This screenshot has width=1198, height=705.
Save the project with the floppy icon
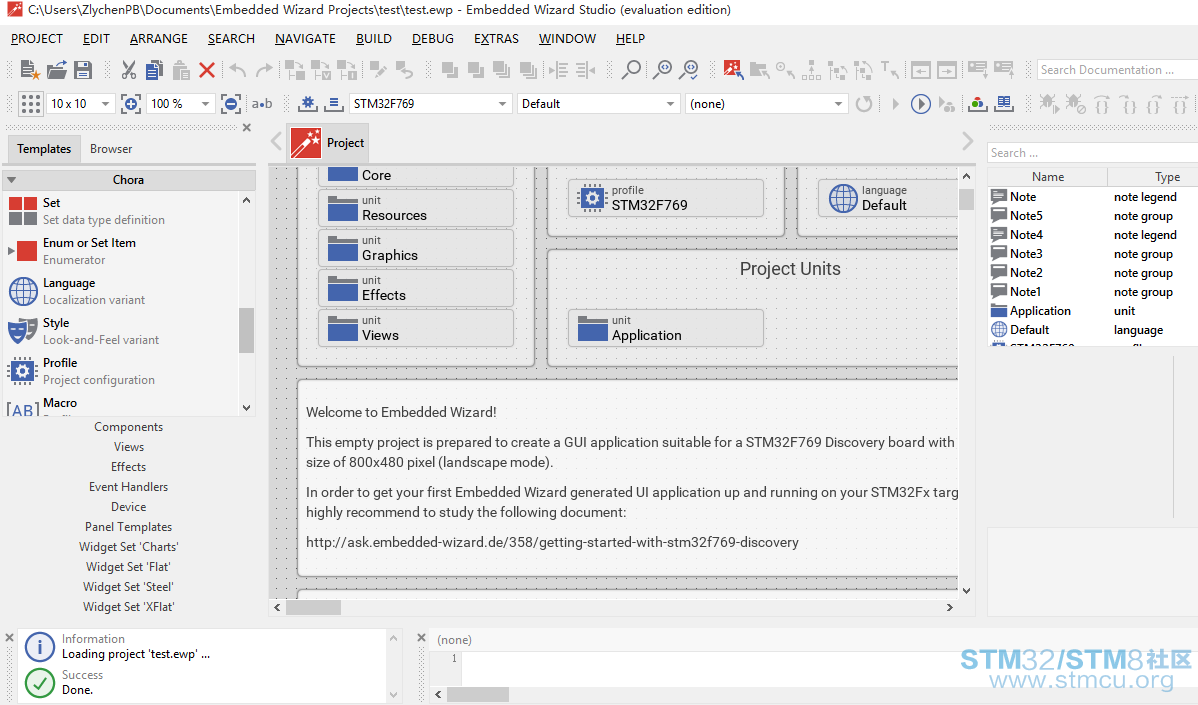coord(83,70)
